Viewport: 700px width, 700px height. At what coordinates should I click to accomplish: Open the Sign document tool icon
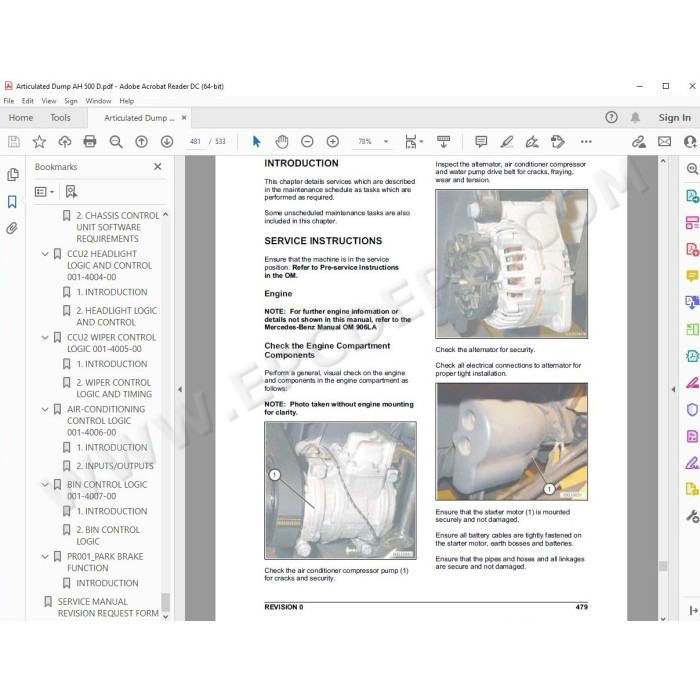532,142
